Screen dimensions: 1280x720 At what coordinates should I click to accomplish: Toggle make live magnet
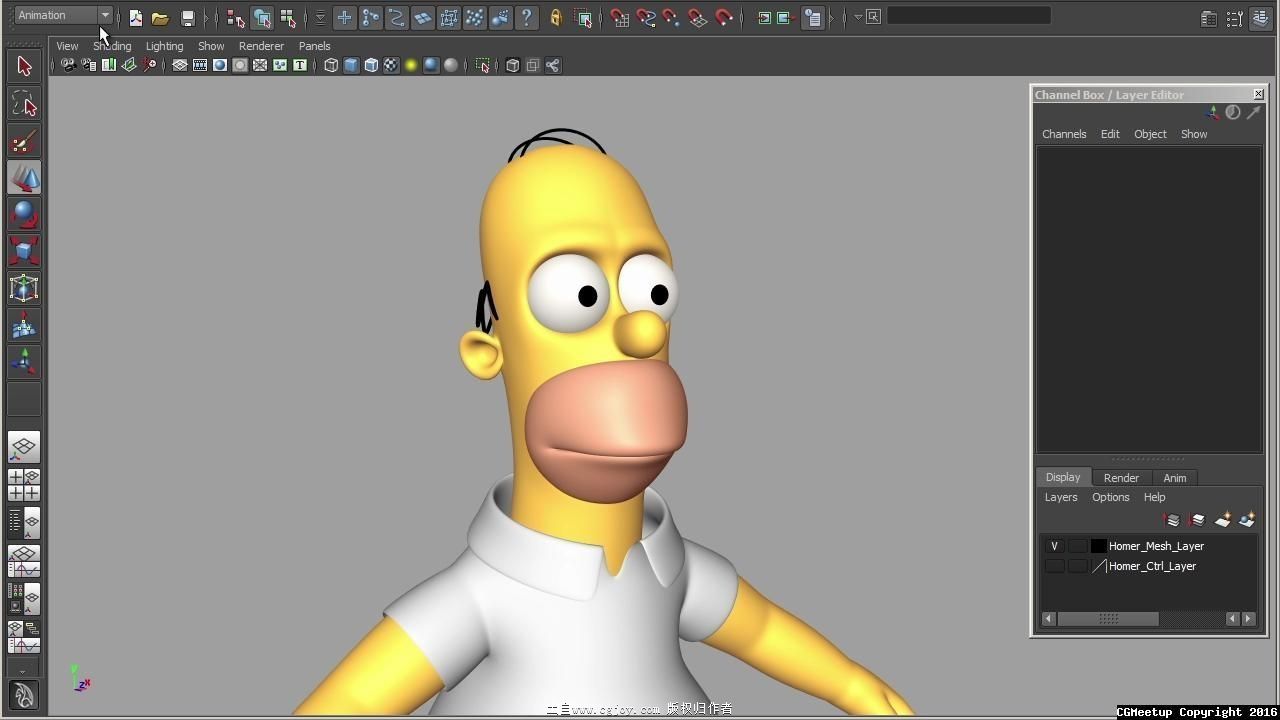click(x=724, y=18)
